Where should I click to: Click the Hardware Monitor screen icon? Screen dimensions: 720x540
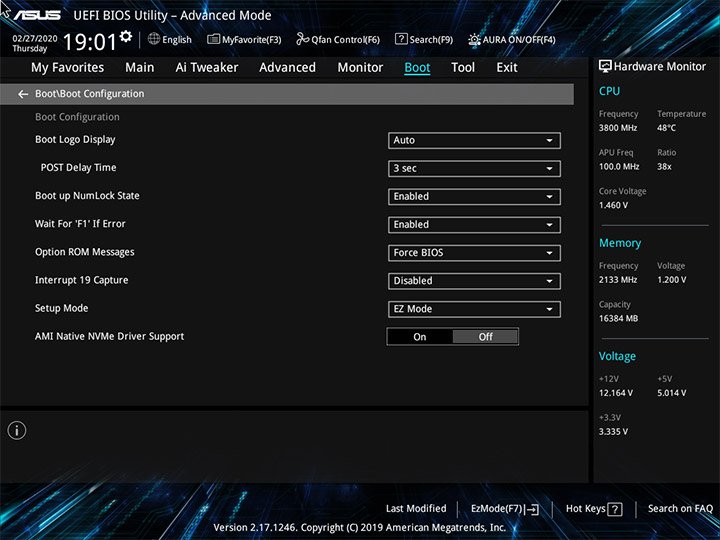tap(605, 66)
